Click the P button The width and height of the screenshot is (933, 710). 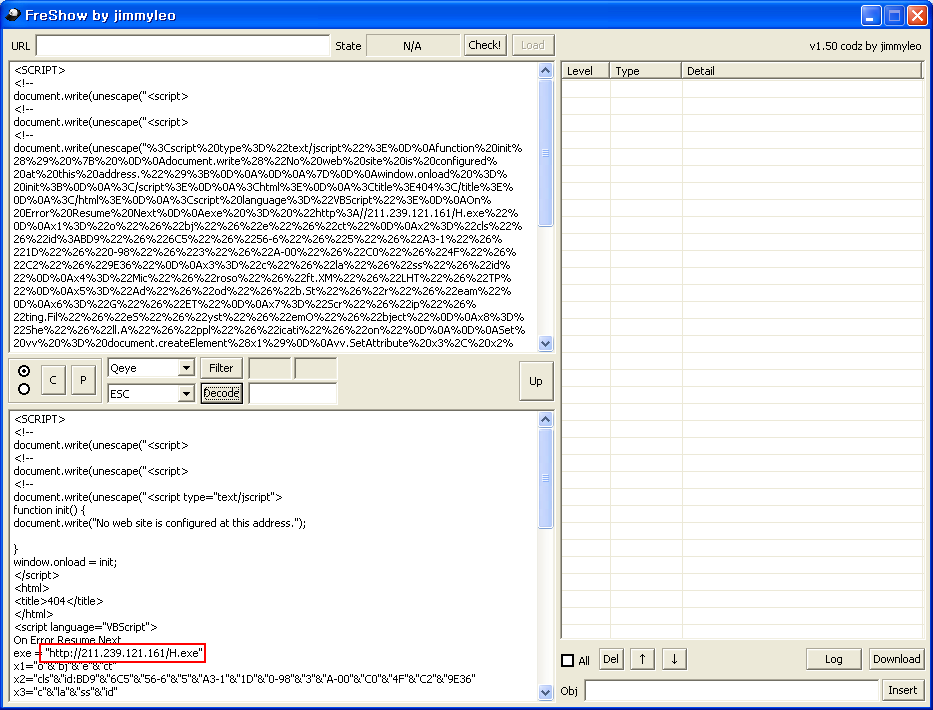click(83, 380)
